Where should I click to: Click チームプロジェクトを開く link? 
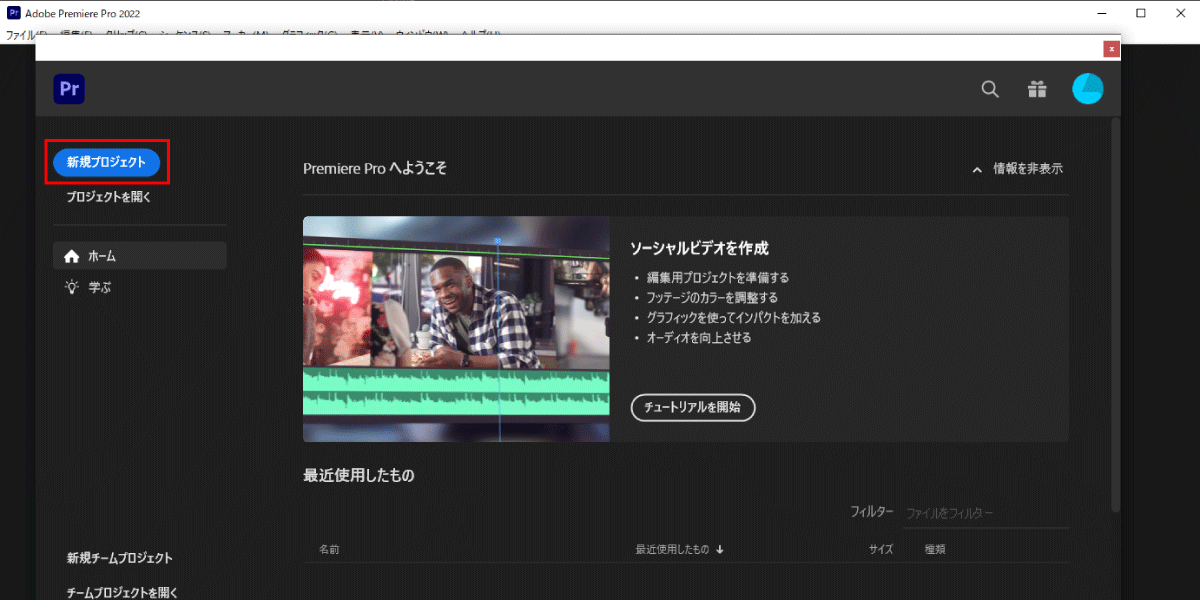[122, 592]
